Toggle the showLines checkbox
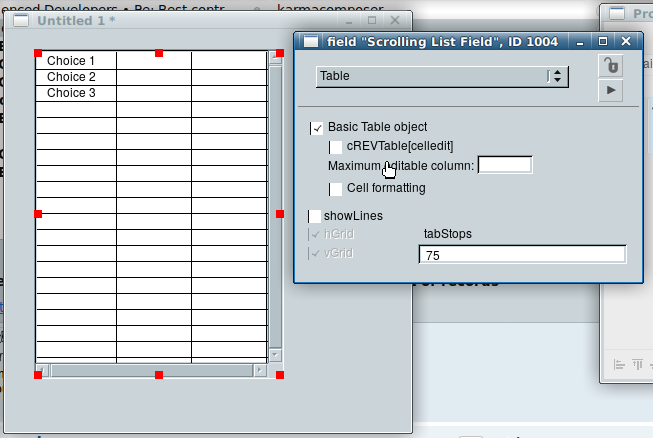The width and height of the screenshot is (653, 438). click(314, 216)
